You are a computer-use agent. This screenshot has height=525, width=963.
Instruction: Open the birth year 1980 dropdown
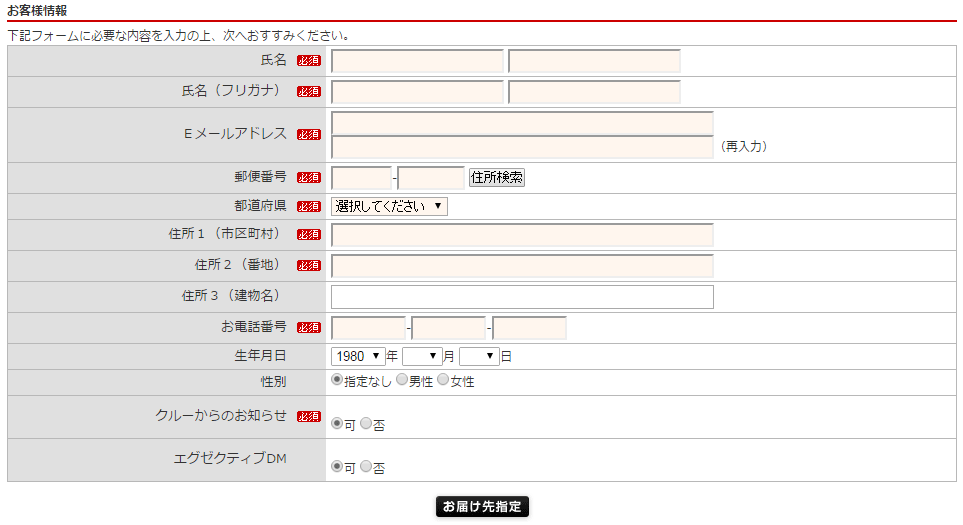(358, 356)
